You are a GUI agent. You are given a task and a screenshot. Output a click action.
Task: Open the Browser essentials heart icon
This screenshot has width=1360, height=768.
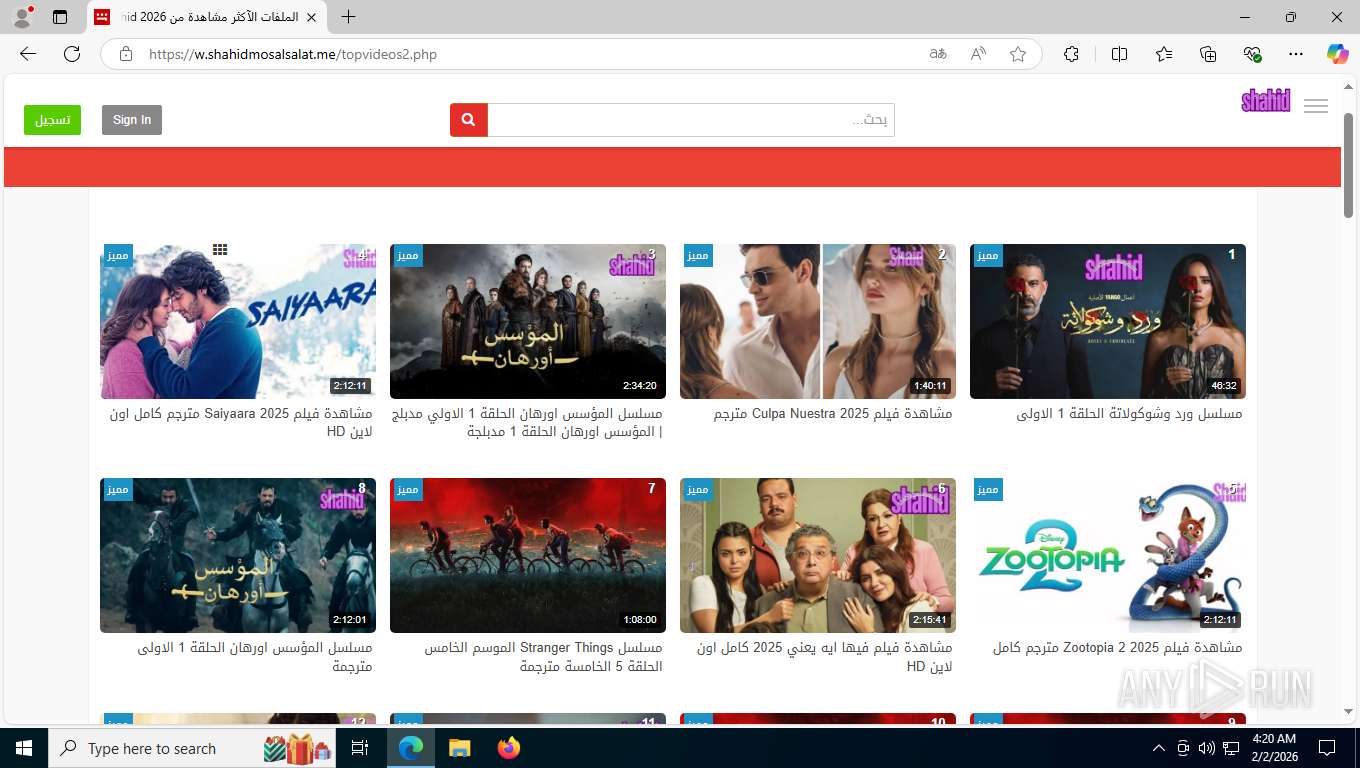pos(1252,54)
